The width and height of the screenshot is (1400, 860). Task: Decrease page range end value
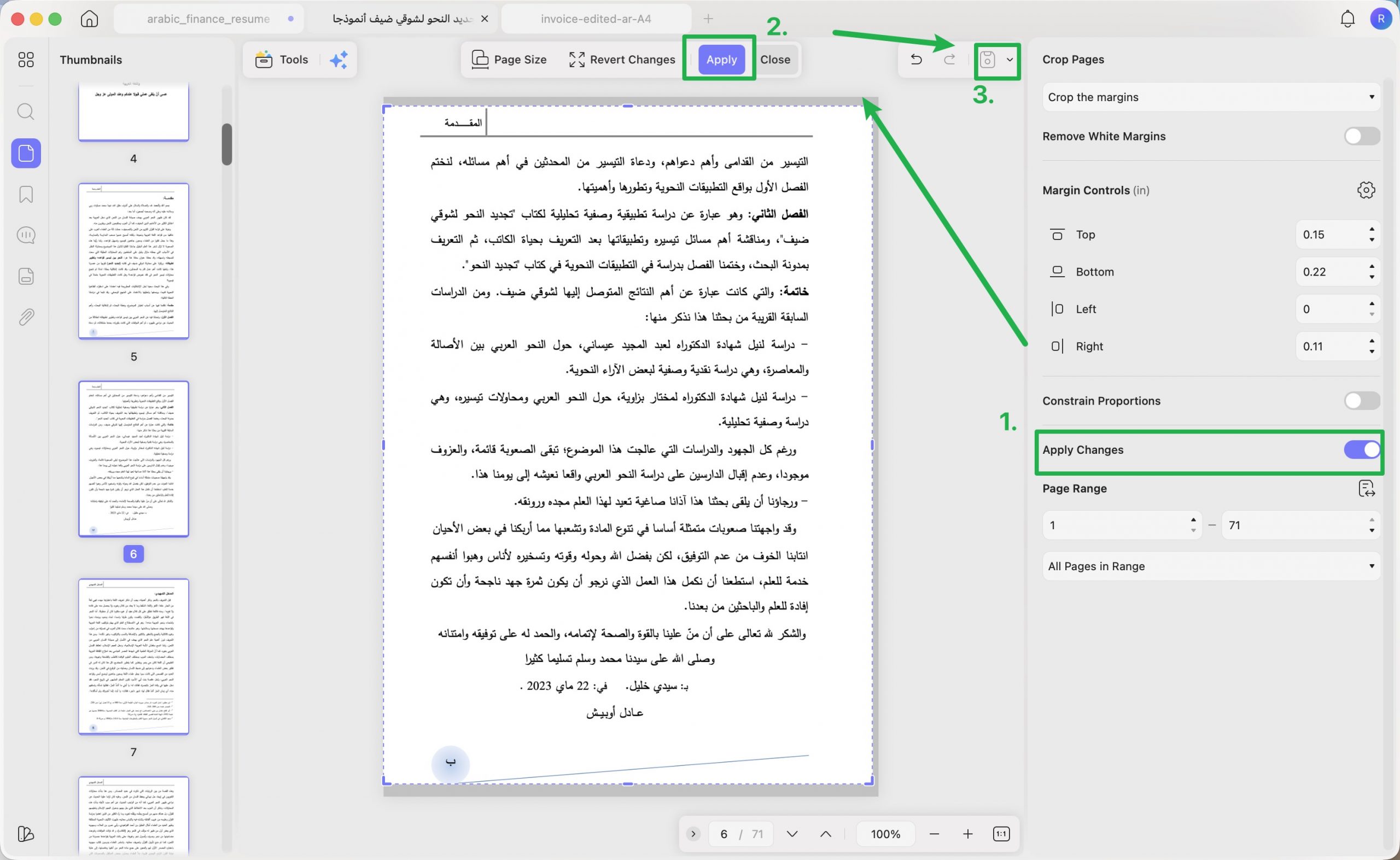coord(1372,531)
